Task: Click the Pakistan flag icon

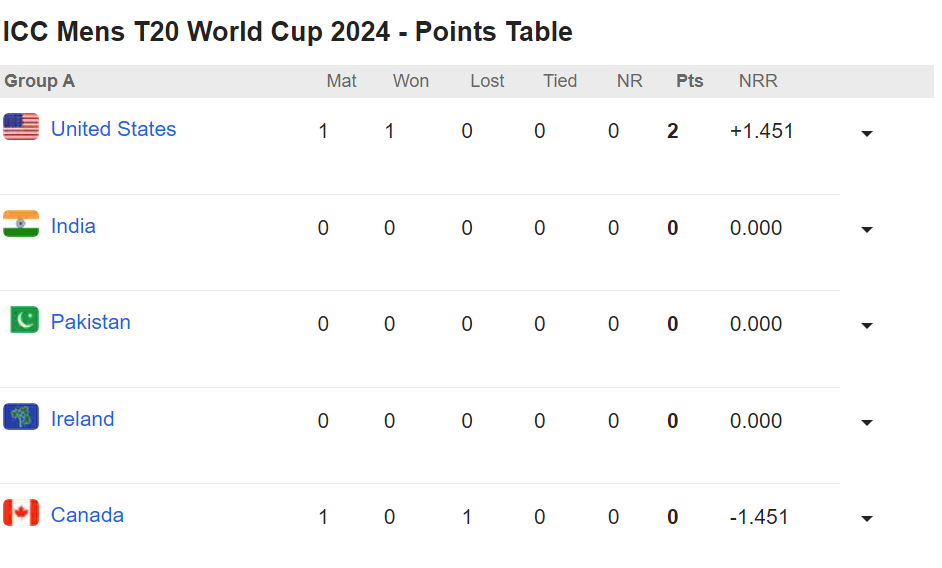Action: coord(21,320)
